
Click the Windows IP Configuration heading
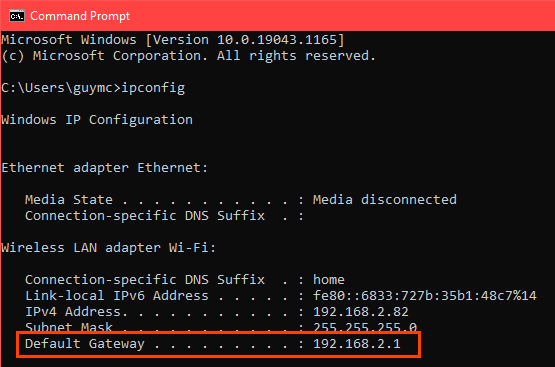[97, 120]
